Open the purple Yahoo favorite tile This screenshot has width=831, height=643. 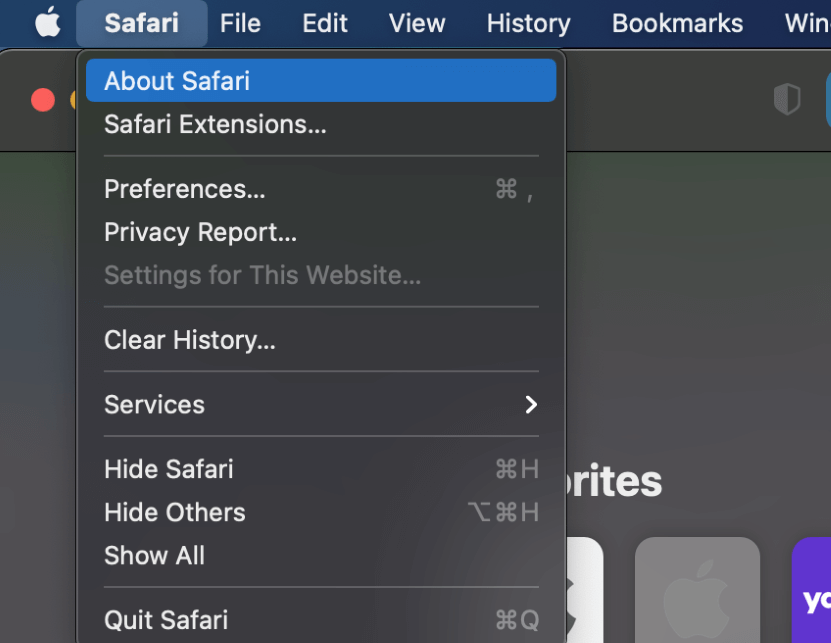[812, 590]
